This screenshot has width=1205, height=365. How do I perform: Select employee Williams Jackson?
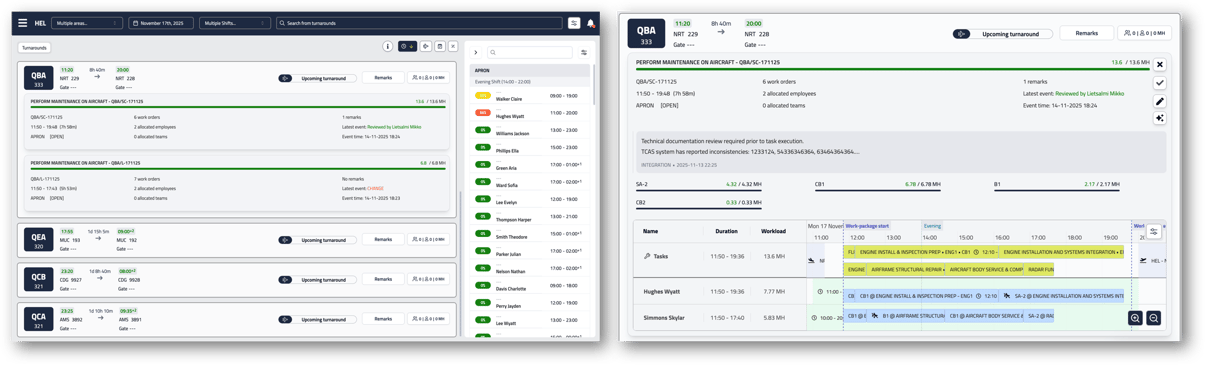point(531,130)
